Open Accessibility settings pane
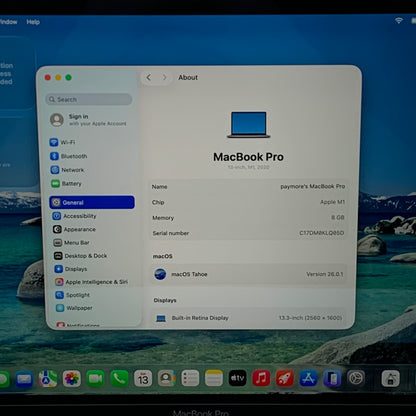Viewport: 416px width, 416px height. [x=74, y=216]
